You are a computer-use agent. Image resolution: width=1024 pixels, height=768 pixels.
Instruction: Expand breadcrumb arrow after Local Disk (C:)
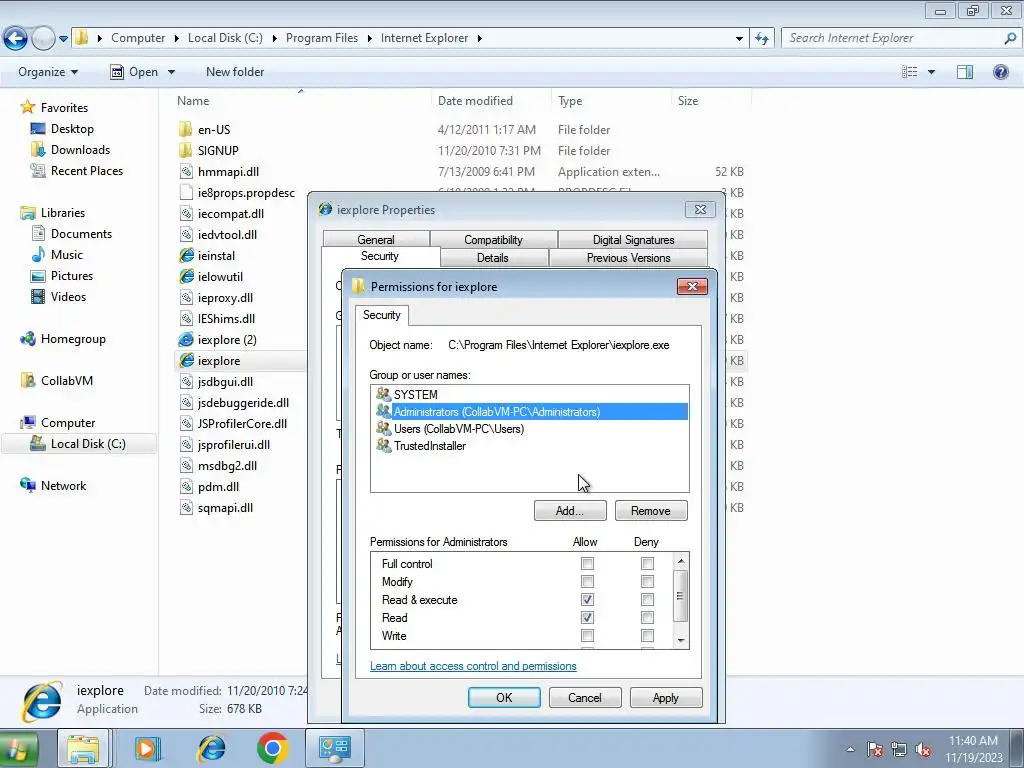(x=274, y=39)
